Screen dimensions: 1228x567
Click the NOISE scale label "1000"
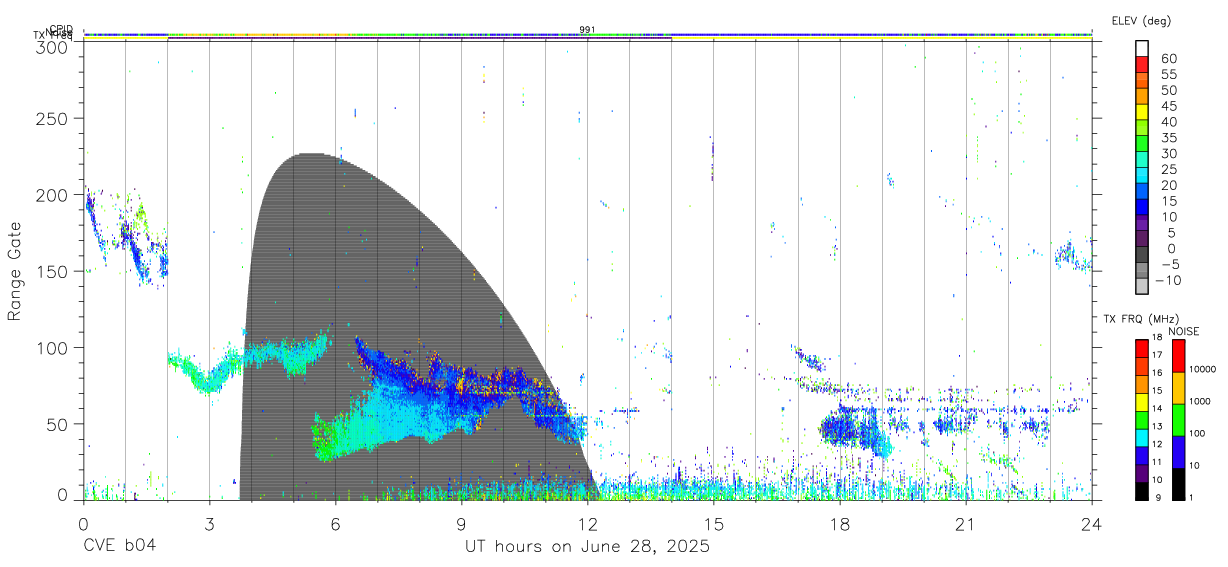(x=1200, y=401)
